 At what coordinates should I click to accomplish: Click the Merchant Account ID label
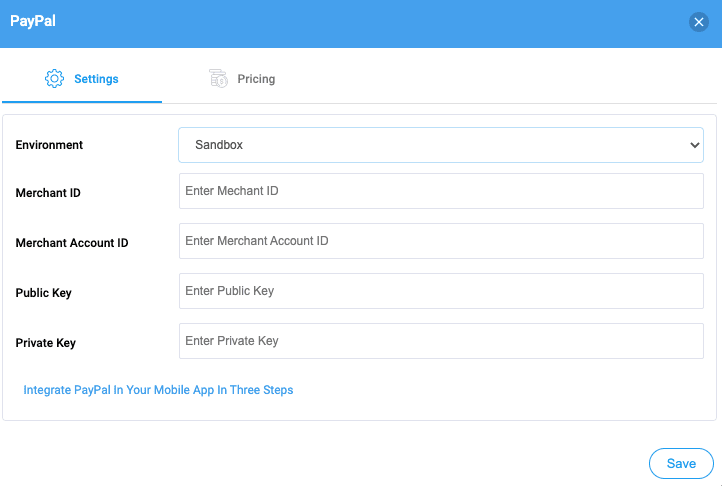[x=72, y=243]
